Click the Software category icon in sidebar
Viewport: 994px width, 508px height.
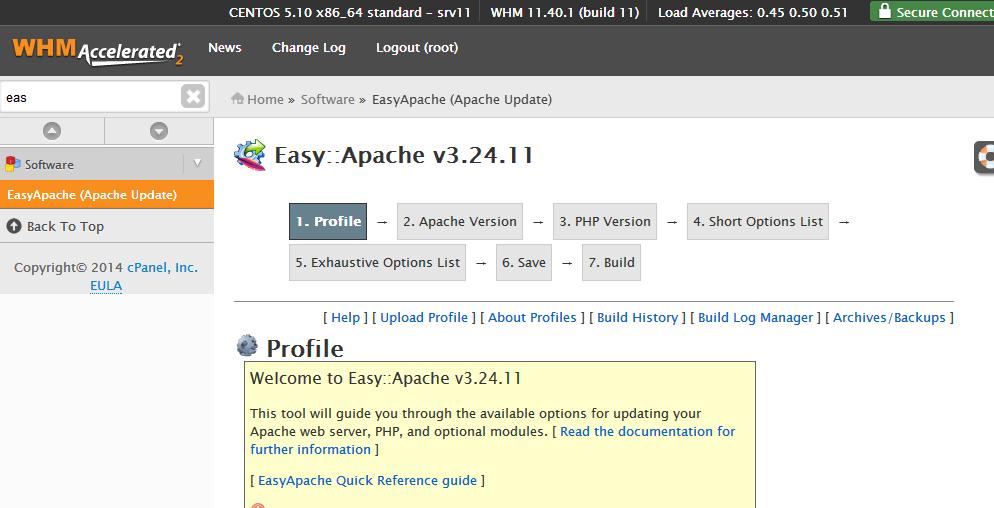[x=13, y=164]
